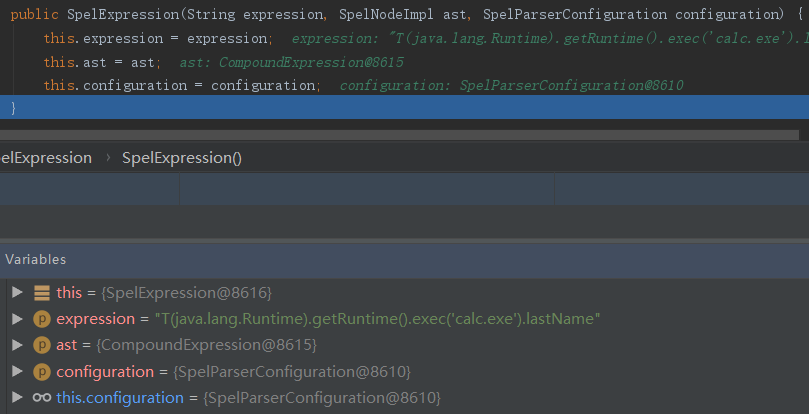809x414 pixels.
Task: Click the stacked object icon beside "this"
Action: pyautogui.click(x=41, y=292)
